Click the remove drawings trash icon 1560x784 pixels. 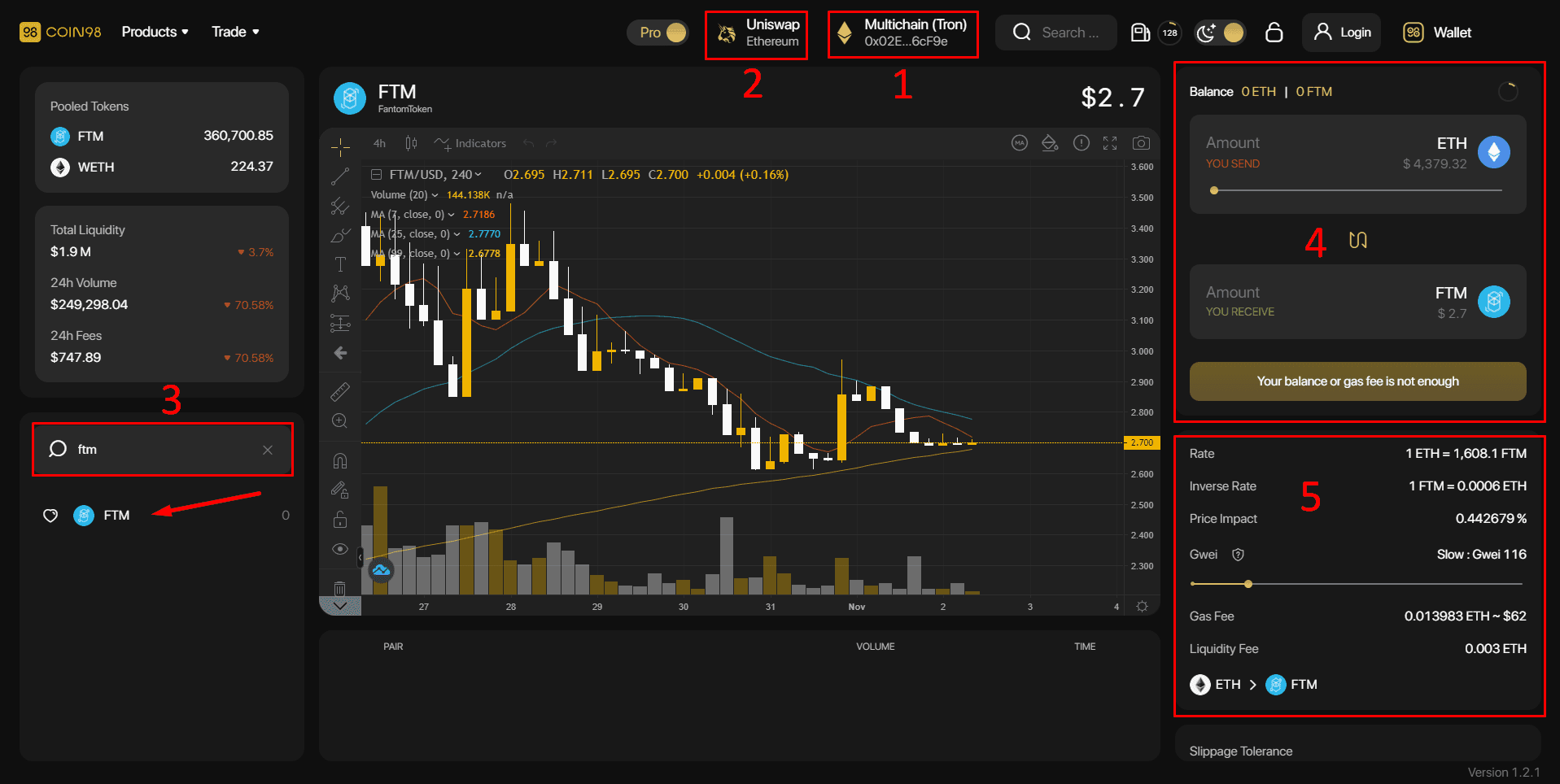tap(340, 587)
